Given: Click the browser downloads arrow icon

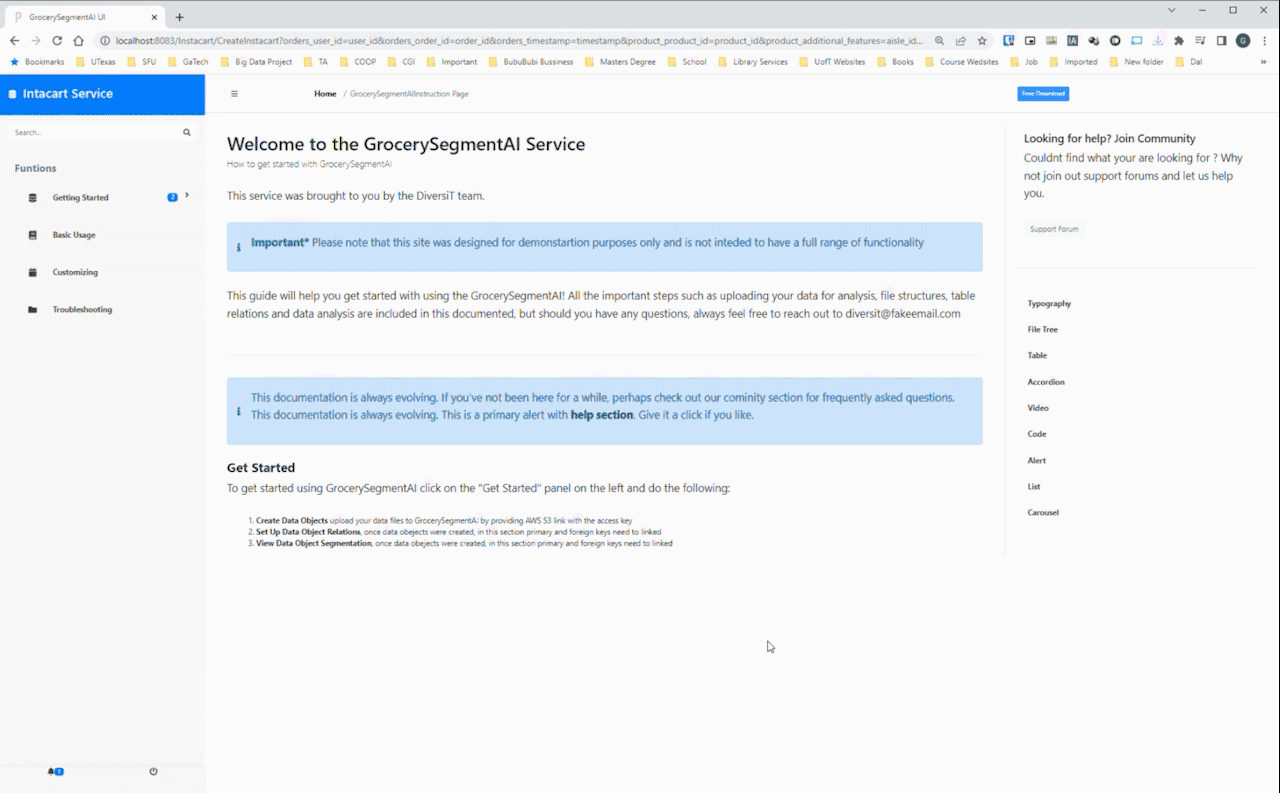Looking at the screenshot, I should pos(1158,41).
